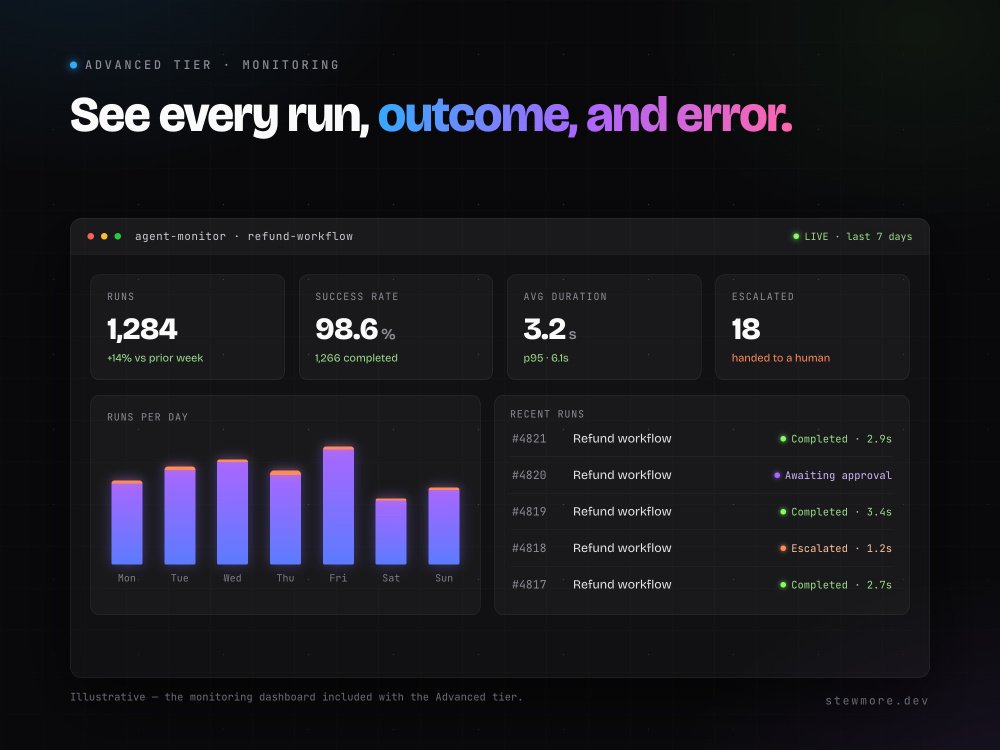Open run #4817 Refund workflow row
1000x750 pixels.
(x=702, y=584)
